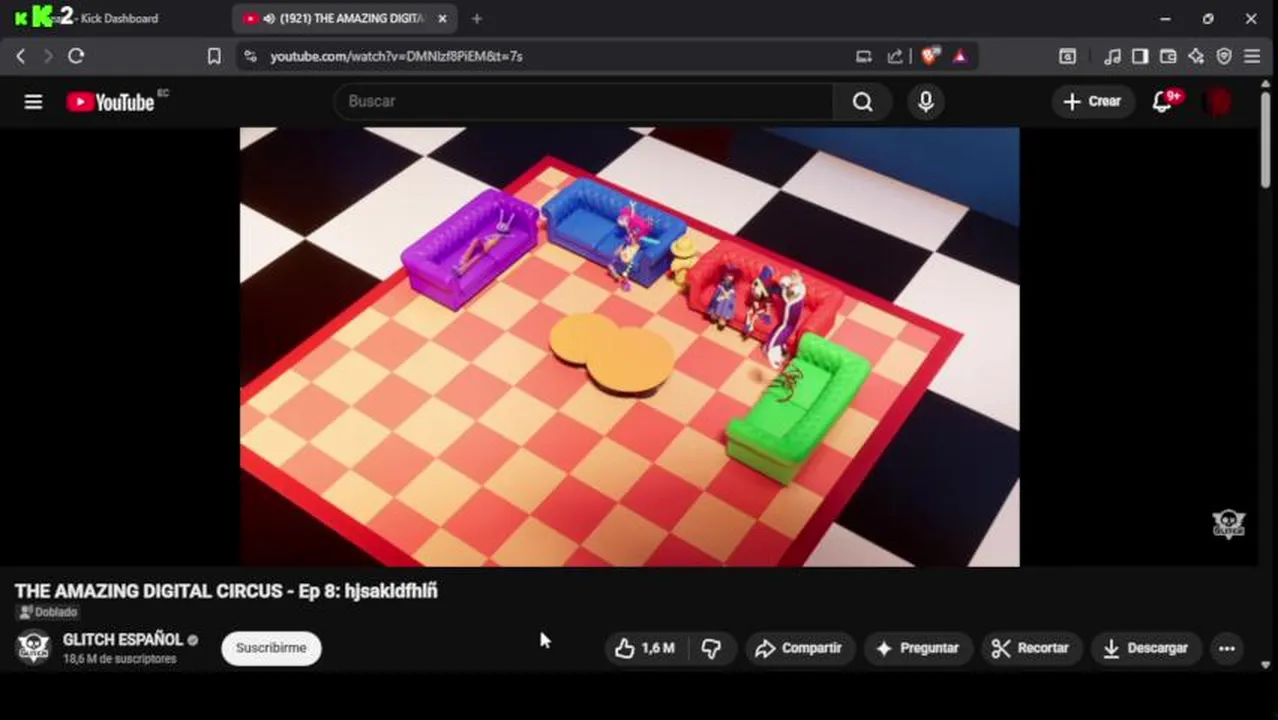Click the Compartir share button
1278x720 pixels.
point(799,648)
